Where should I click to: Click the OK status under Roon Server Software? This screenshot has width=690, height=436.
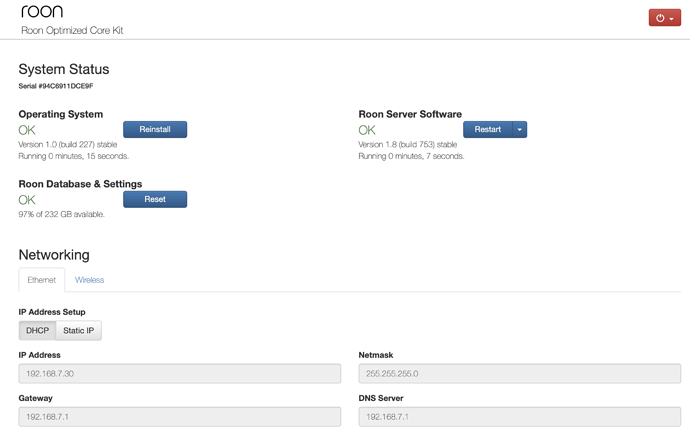367,130
